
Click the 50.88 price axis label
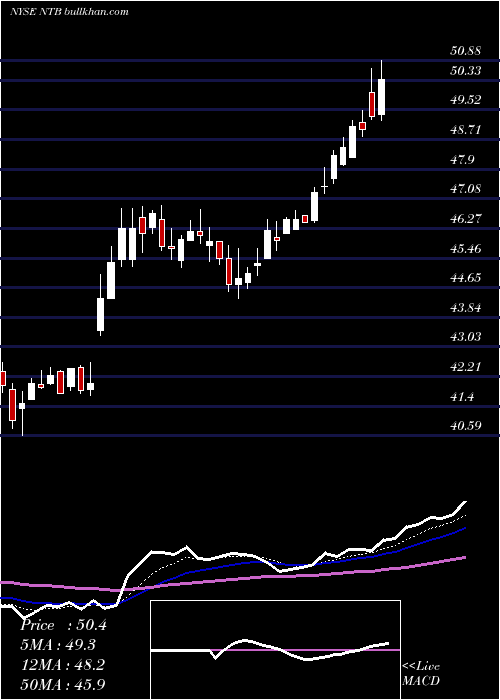pos(466,51)
